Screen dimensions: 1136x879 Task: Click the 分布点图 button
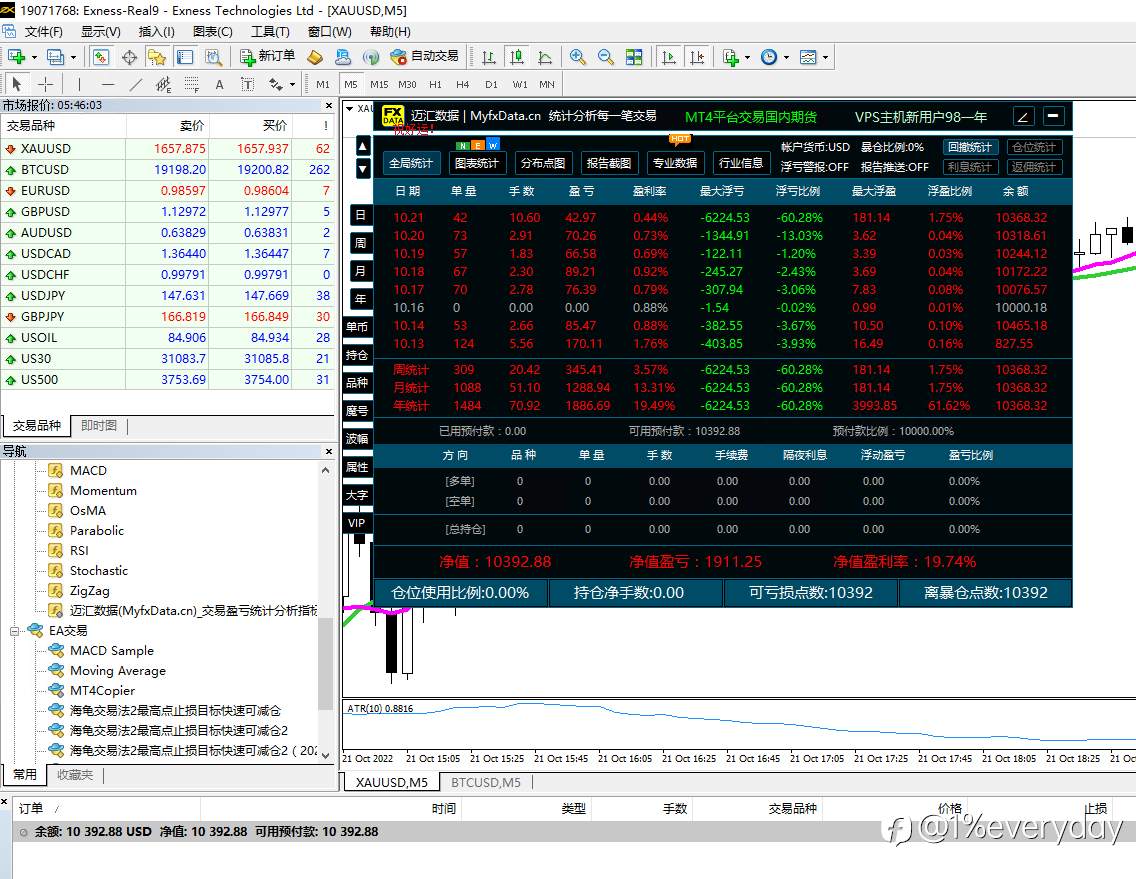point(543,163)
